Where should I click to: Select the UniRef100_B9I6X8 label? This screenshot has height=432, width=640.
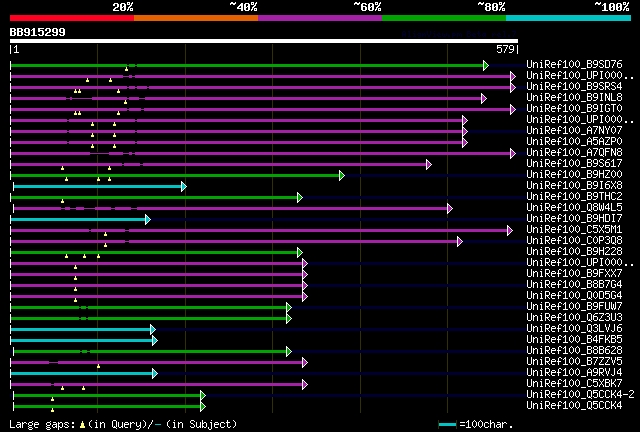[574, 185]
